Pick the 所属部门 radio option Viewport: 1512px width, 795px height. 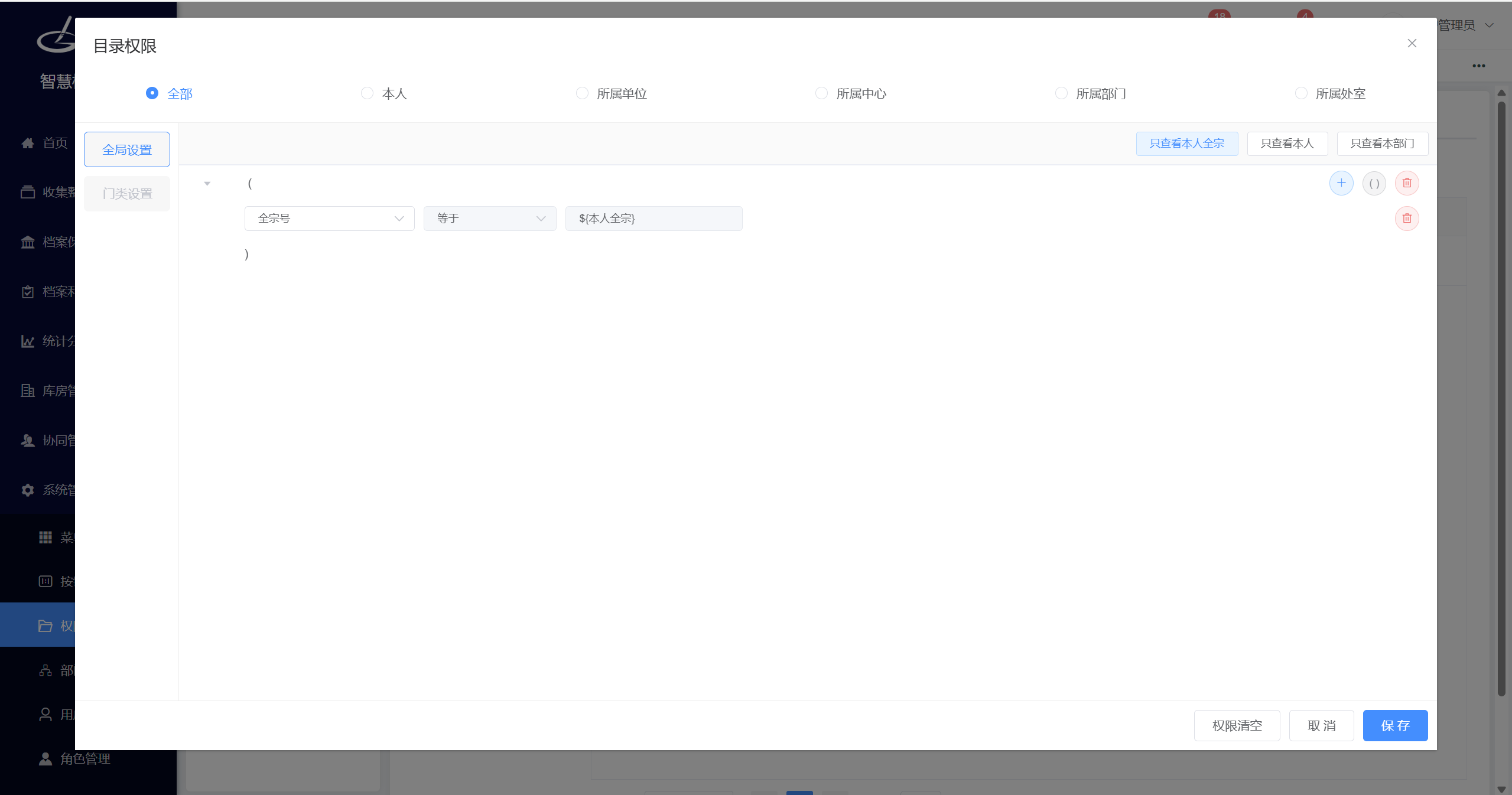click(x=1091, y=93)
